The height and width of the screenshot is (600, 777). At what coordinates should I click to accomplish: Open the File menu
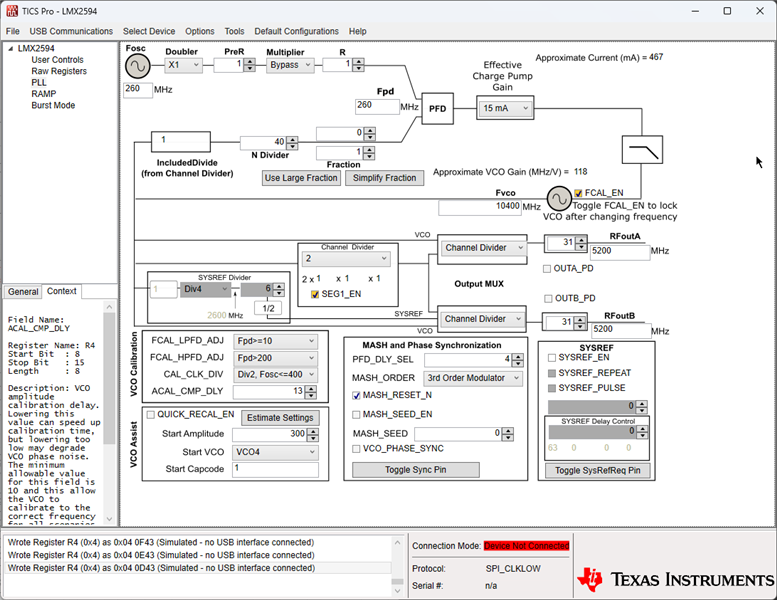12,31
